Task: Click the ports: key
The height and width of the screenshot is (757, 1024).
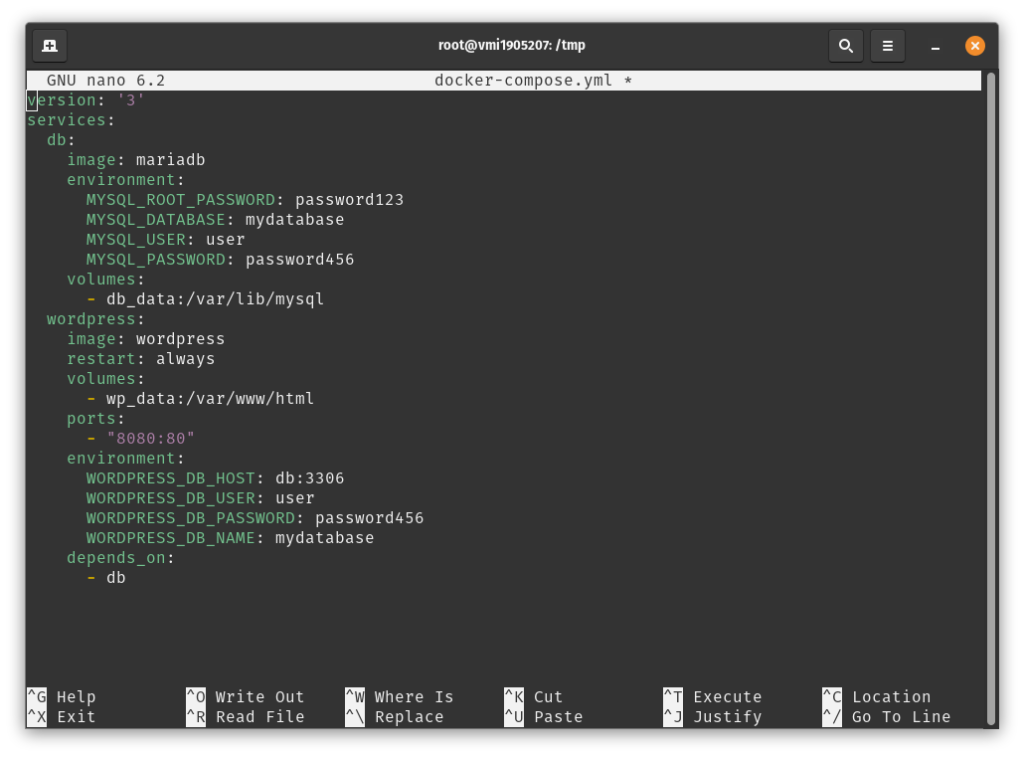Action: pyautogui.click(x=95, y=419)
